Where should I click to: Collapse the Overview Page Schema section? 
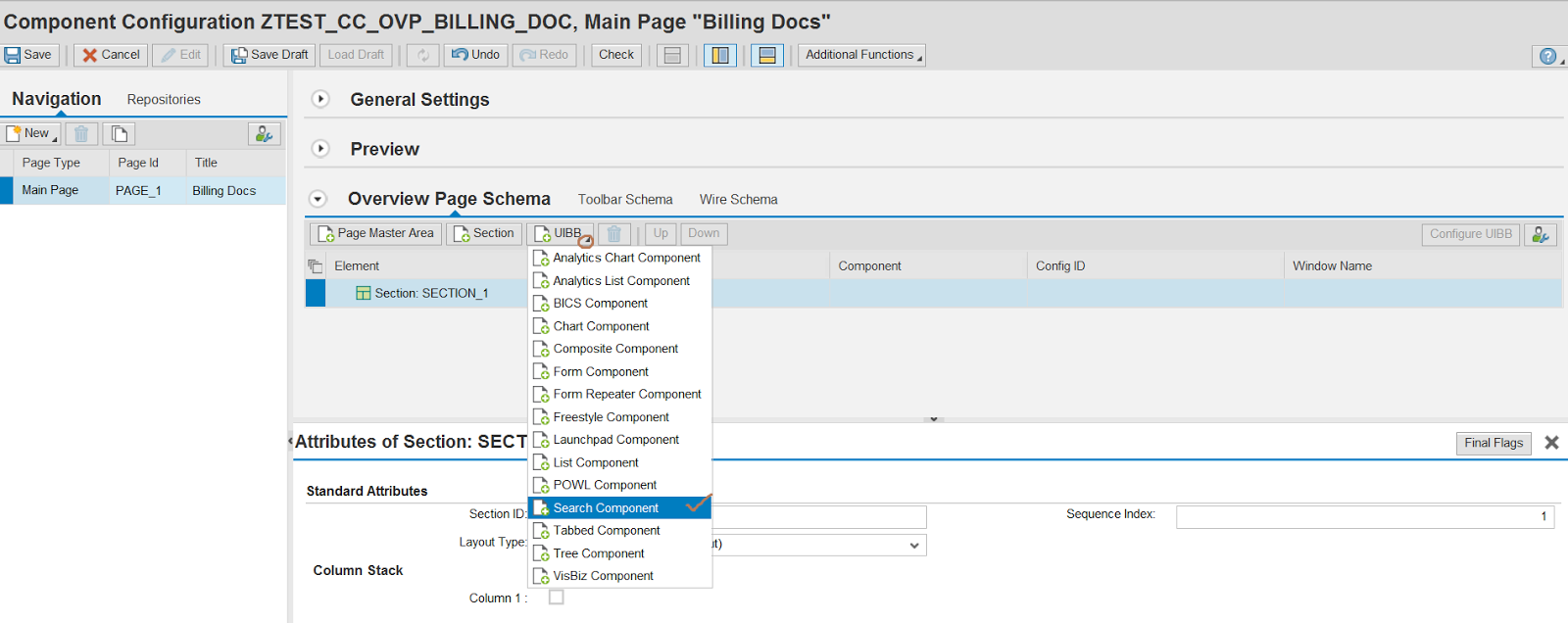click(x=318, y=199)
